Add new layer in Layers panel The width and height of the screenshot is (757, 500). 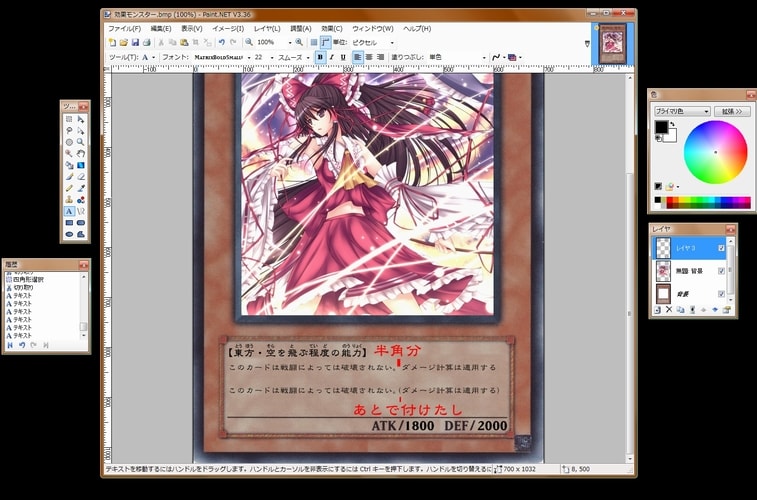click(658, 310)
